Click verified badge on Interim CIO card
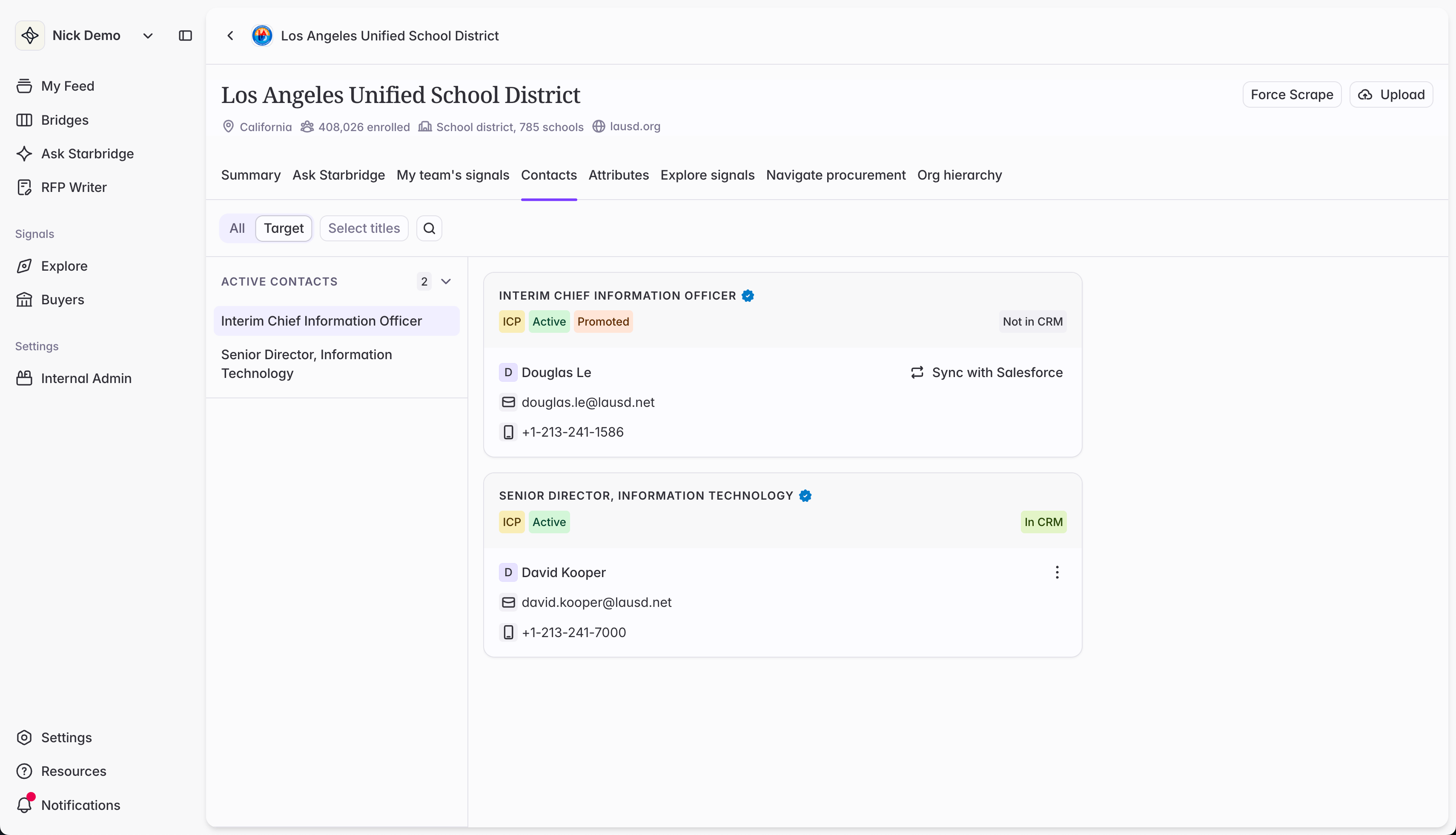Screen dimensions: 1456x835 click(748, 295)
